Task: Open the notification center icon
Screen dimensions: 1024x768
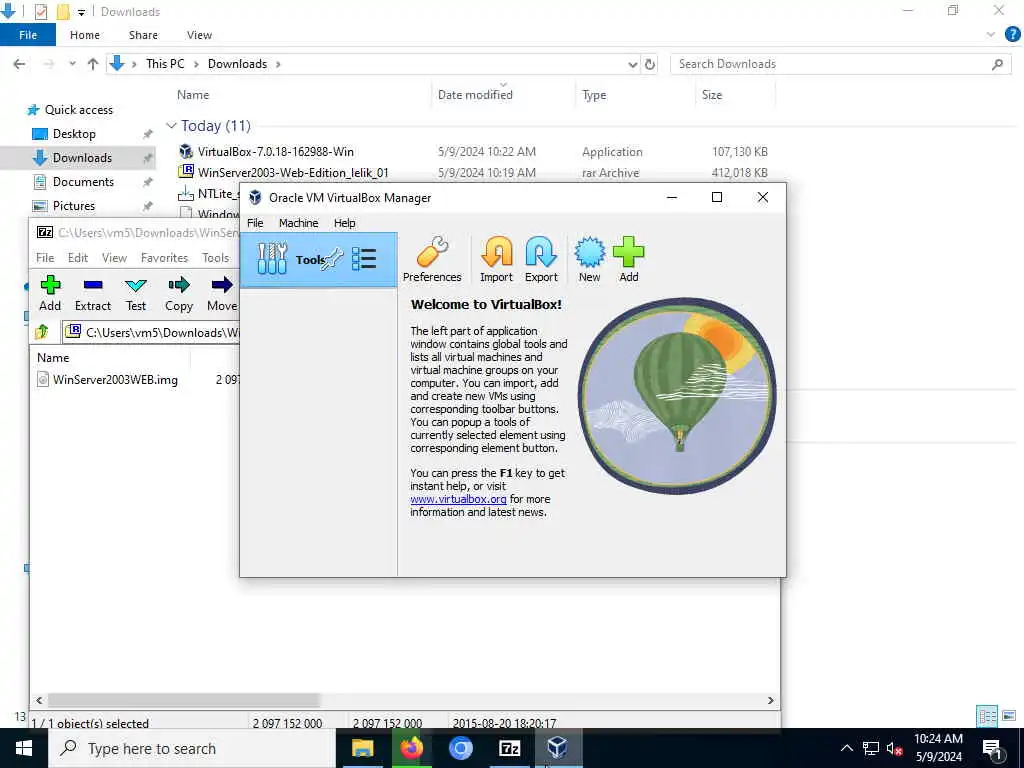Action: 992,749
